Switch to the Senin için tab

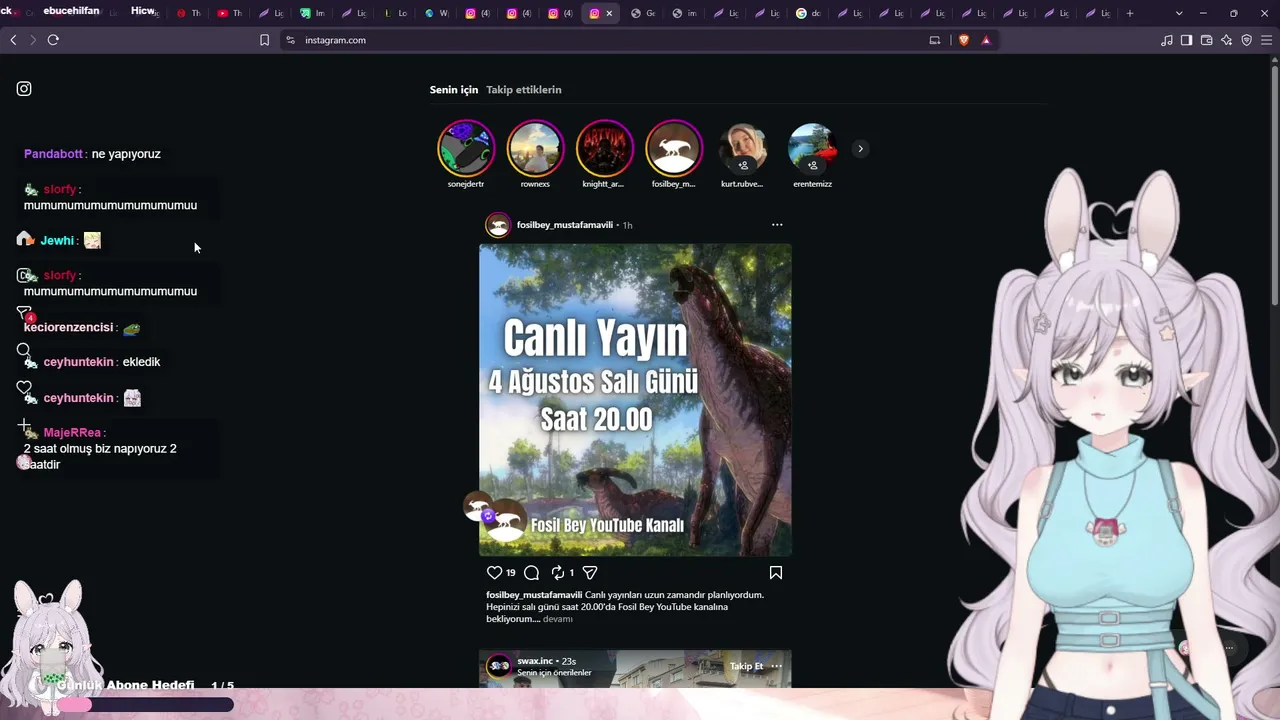454,90
